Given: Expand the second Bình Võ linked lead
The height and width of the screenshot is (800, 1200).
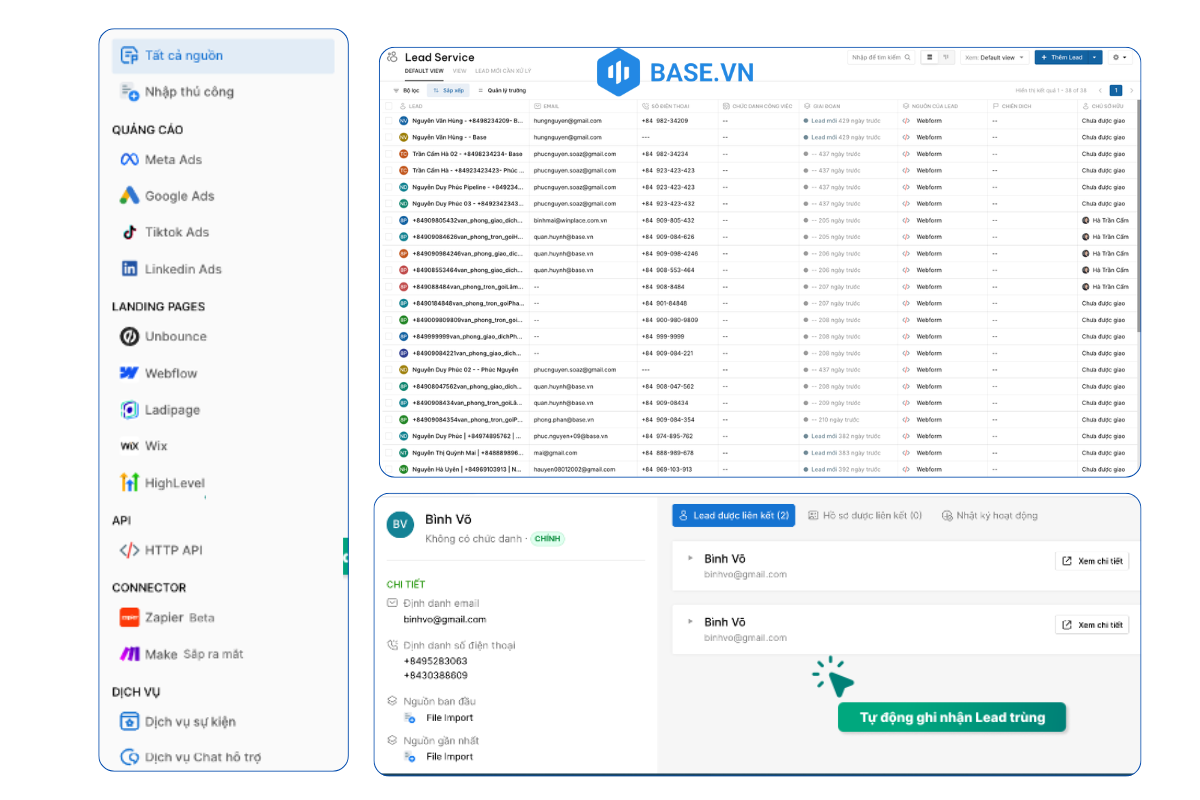Looking at the screenshot, I should click(690, 622).
